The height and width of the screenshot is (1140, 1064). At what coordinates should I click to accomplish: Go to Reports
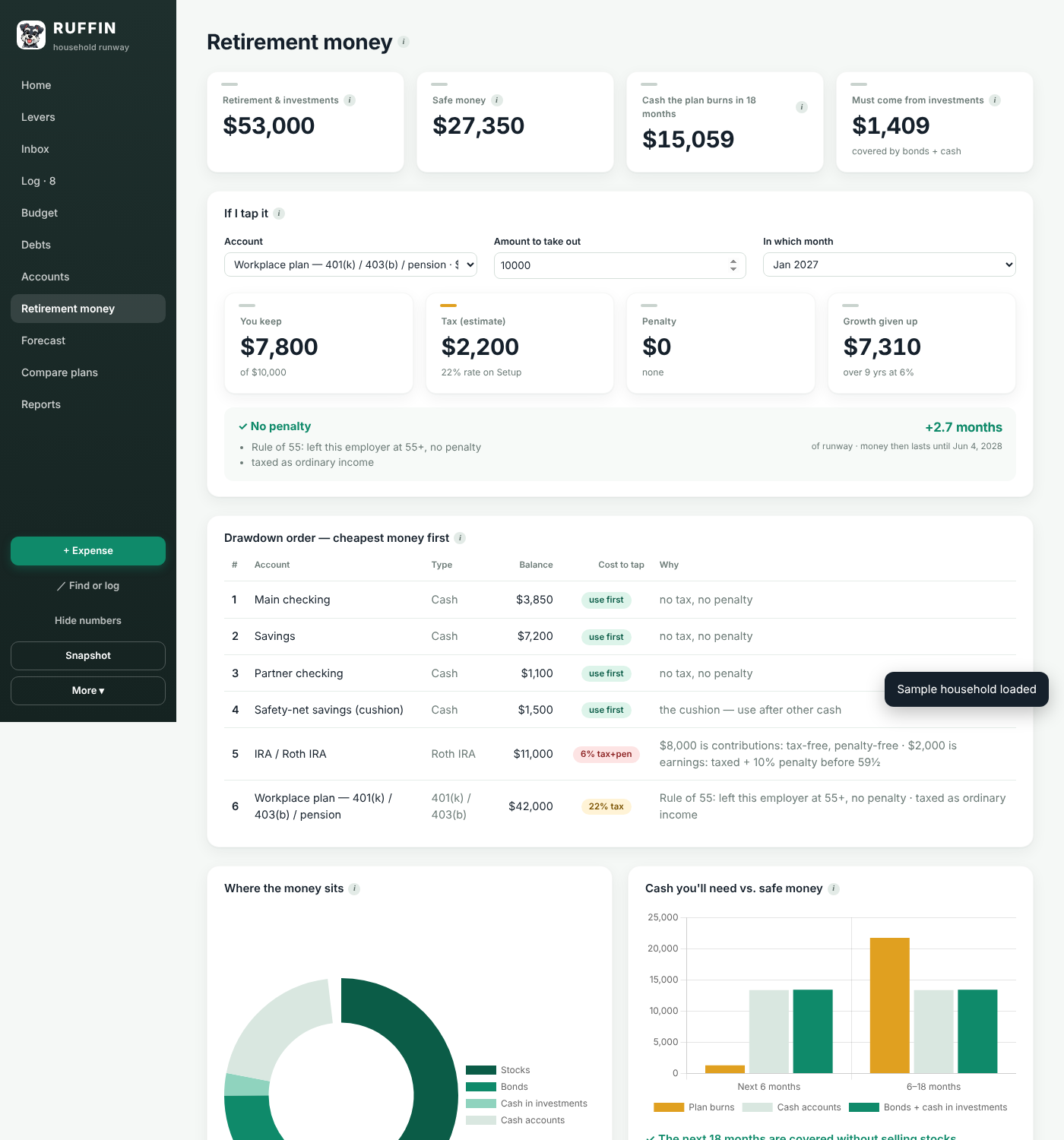(x=88, y=404)
